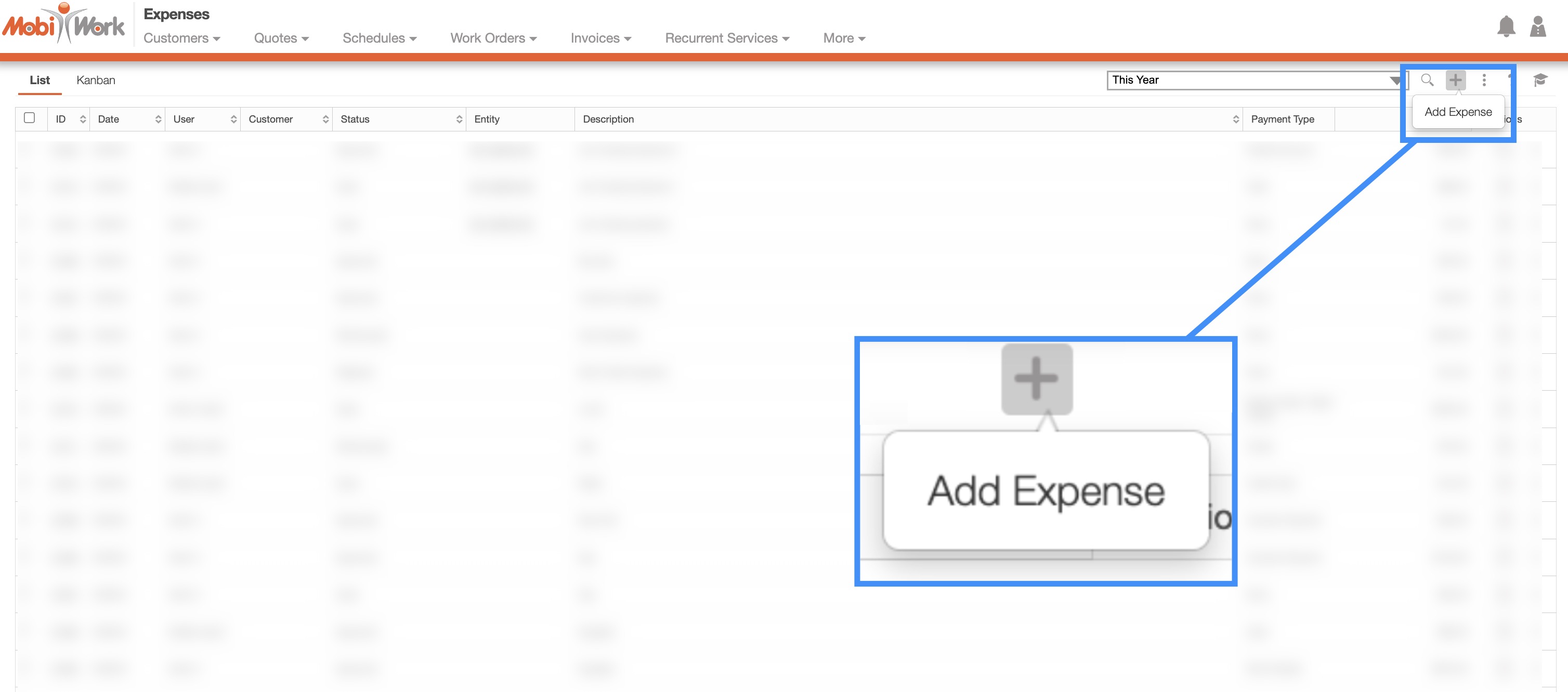This screenshot has height=692, width=1568.
Task: Expand the Customers menu dropdown
Action: pyautogui.click(x=181, y=38)
